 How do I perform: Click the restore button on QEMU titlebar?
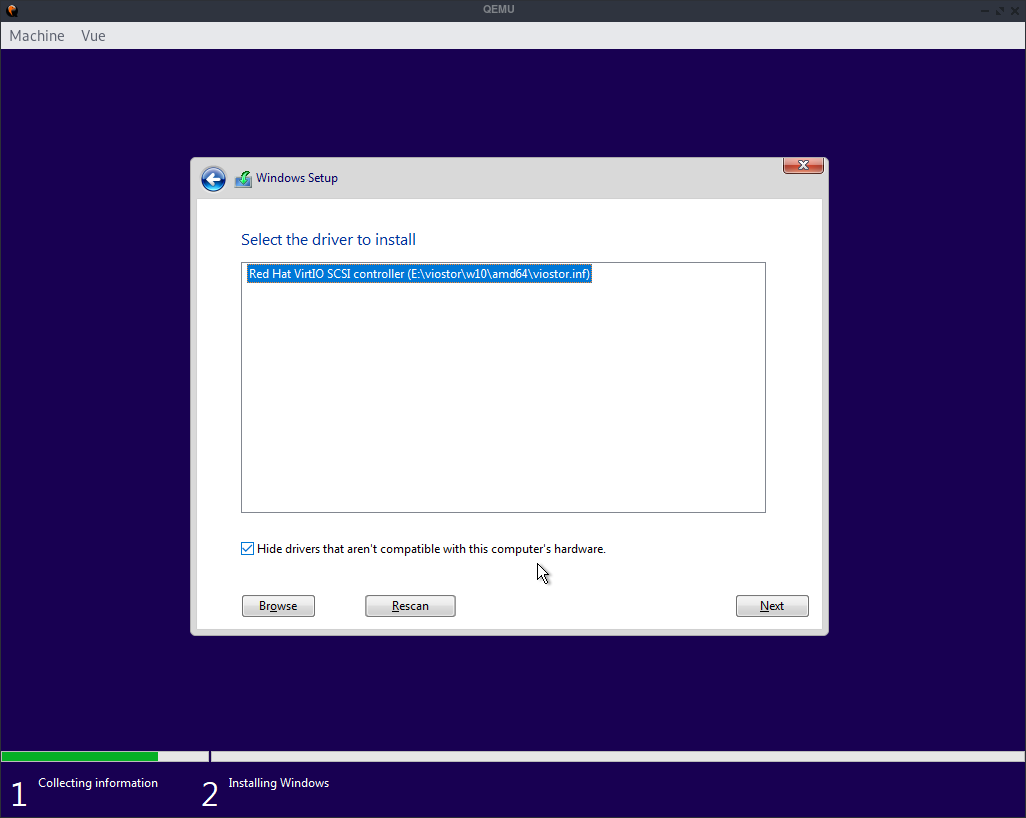(1000, 10)
